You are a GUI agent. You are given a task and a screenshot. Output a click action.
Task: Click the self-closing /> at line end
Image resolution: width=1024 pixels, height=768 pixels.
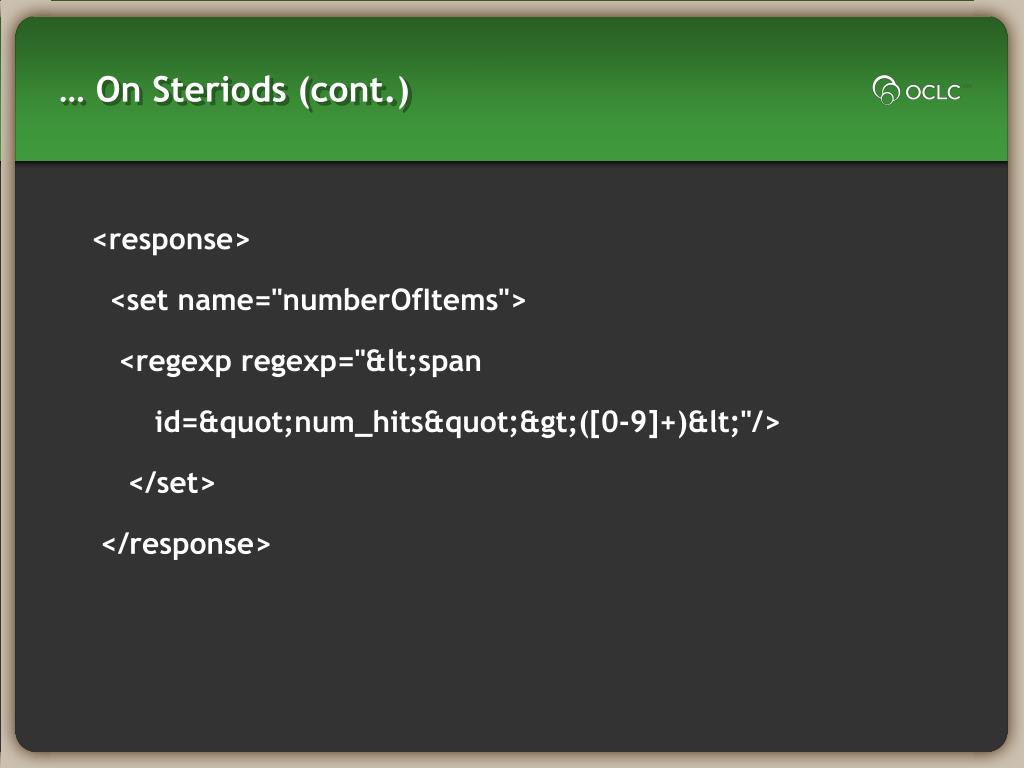(x=766, y=422)
